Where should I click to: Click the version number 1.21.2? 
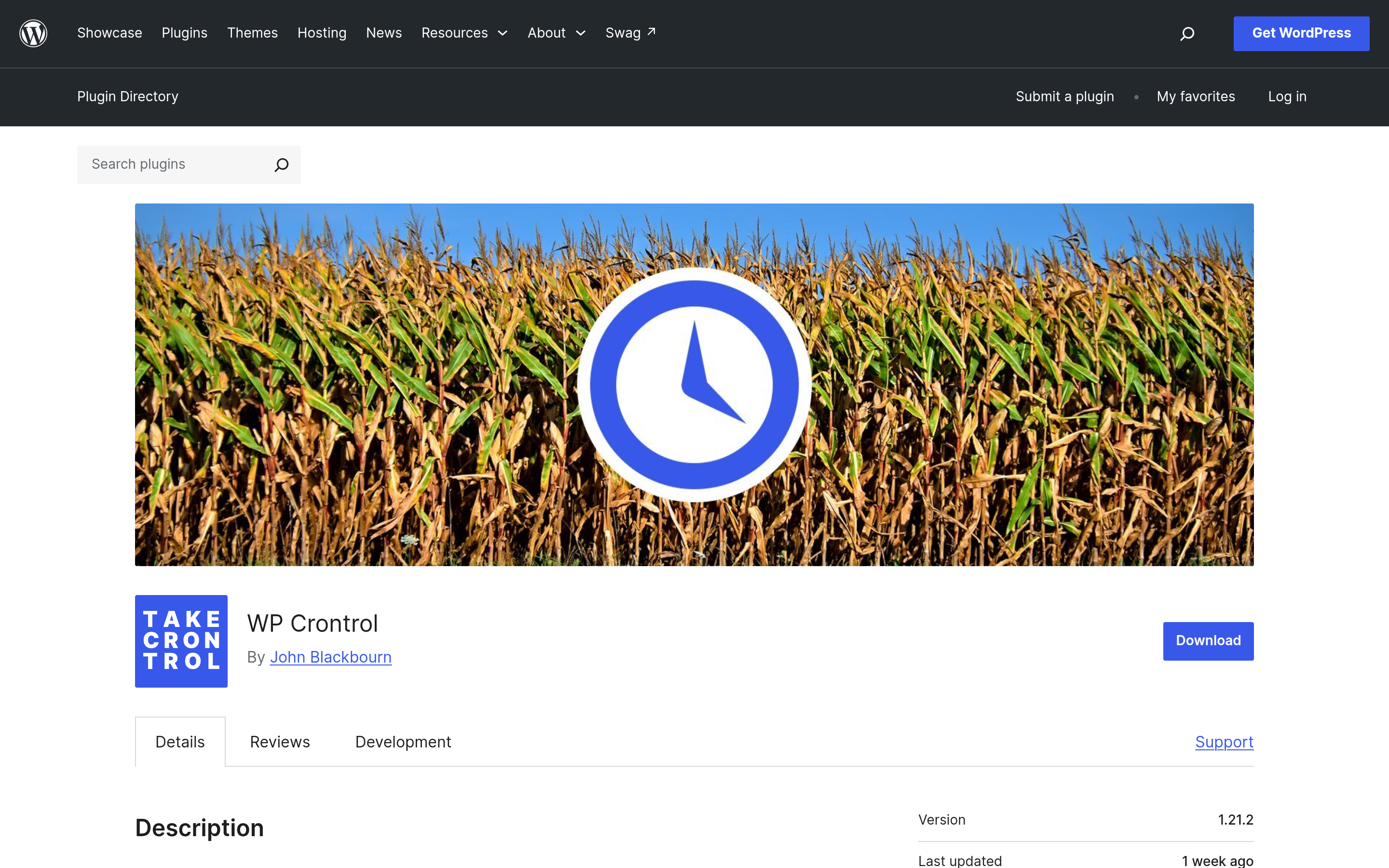[1236, 820]
